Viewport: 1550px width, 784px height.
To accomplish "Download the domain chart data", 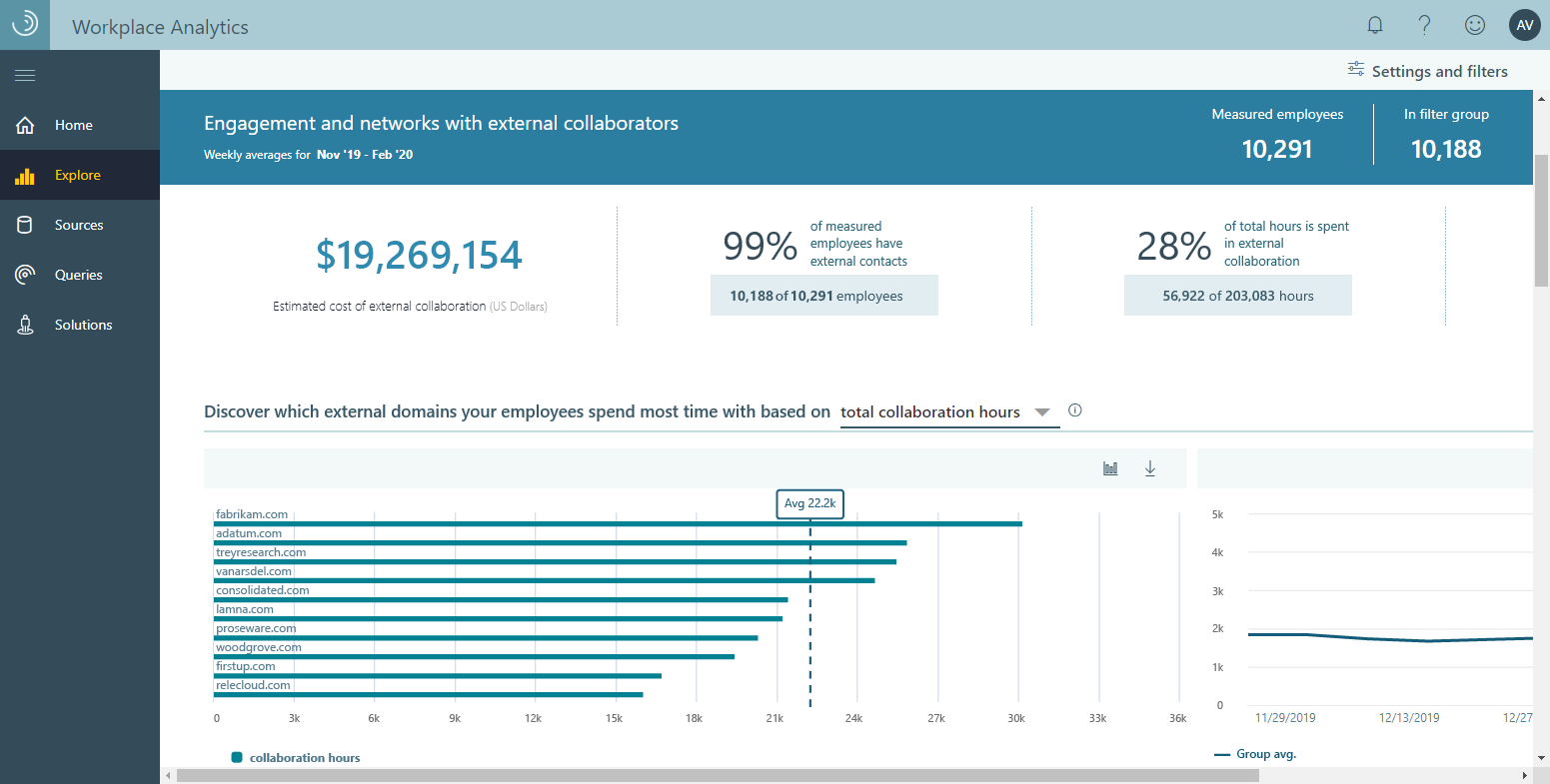I will [x=1150, y=468].
